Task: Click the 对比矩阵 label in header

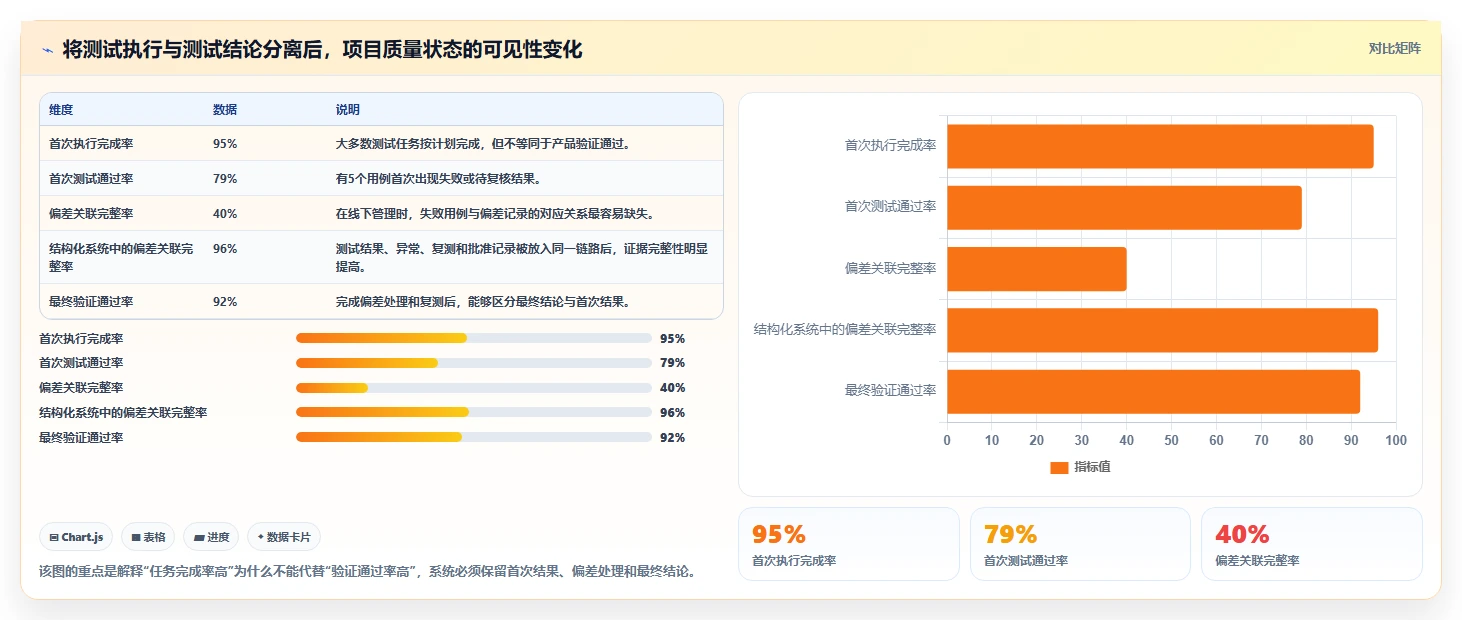Action: [x=1394, y=48]
